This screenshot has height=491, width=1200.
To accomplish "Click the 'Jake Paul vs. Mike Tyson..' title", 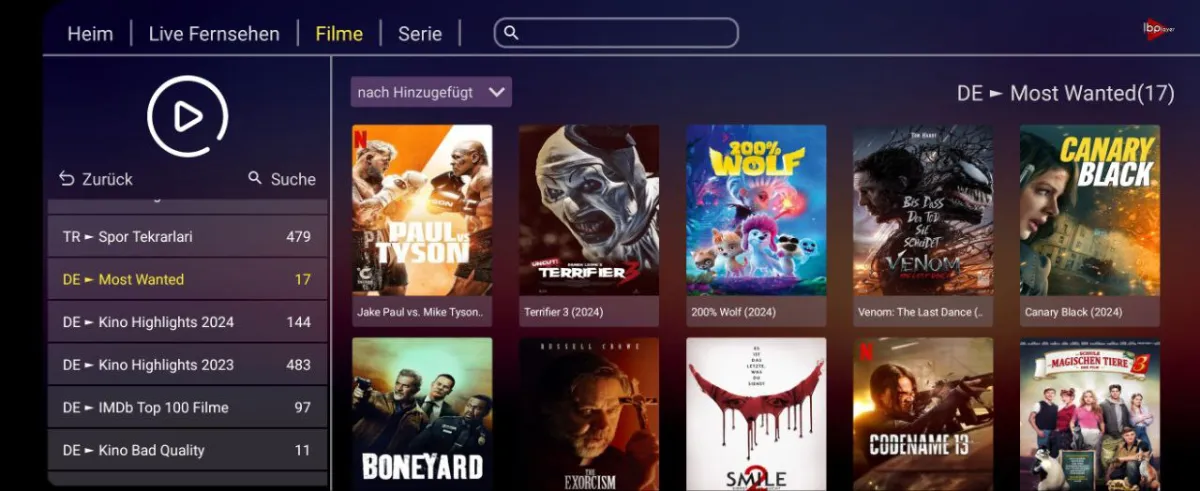I will coord(420,312).
